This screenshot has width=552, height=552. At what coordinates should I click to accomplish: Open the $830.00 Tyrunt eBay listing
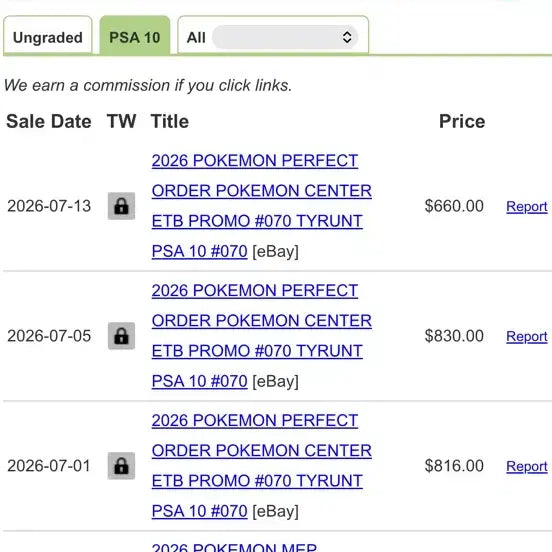262,336
